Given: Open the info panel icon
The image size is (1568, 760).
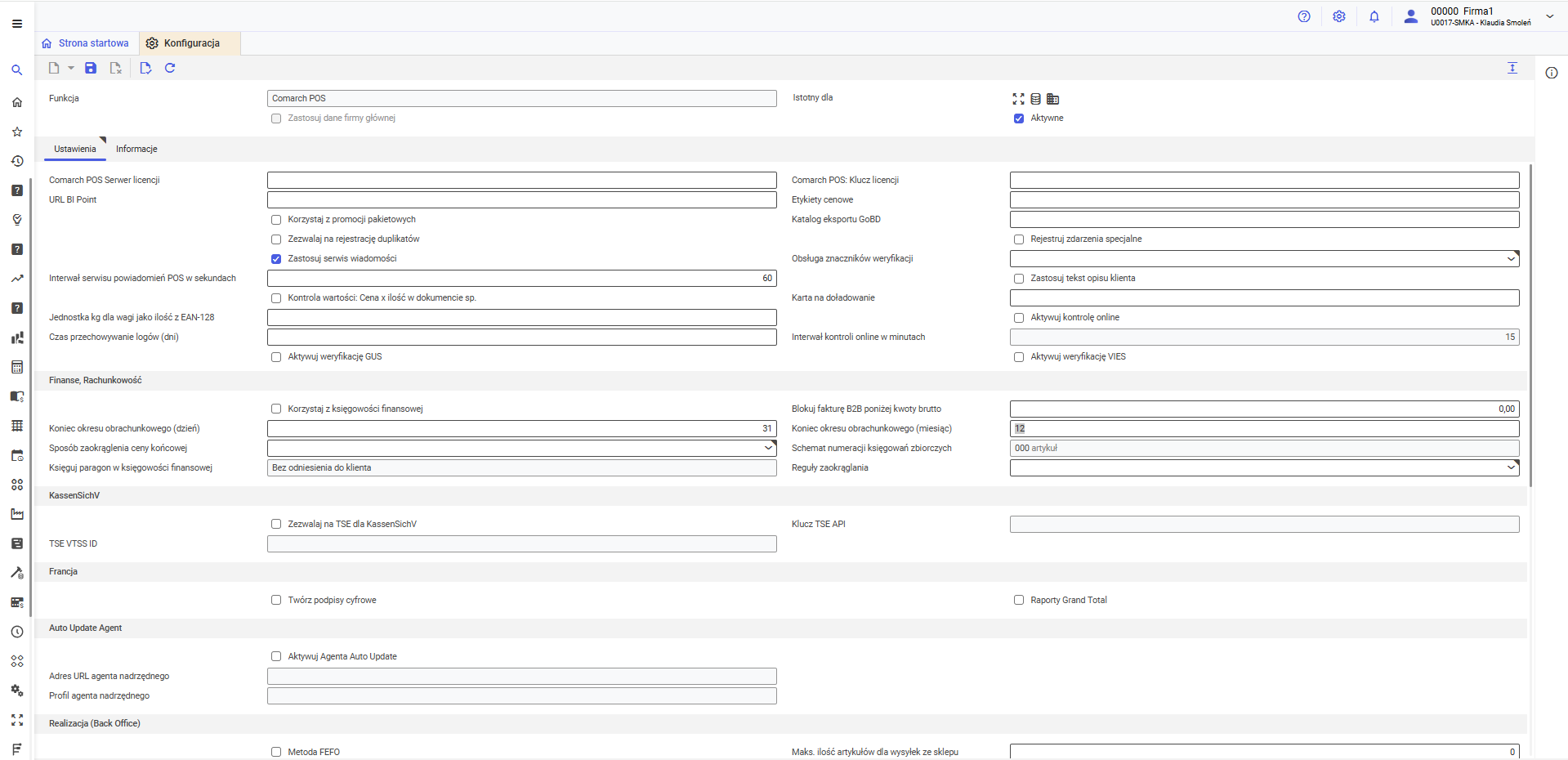Looking at the screenshot, I should 1552,73.
